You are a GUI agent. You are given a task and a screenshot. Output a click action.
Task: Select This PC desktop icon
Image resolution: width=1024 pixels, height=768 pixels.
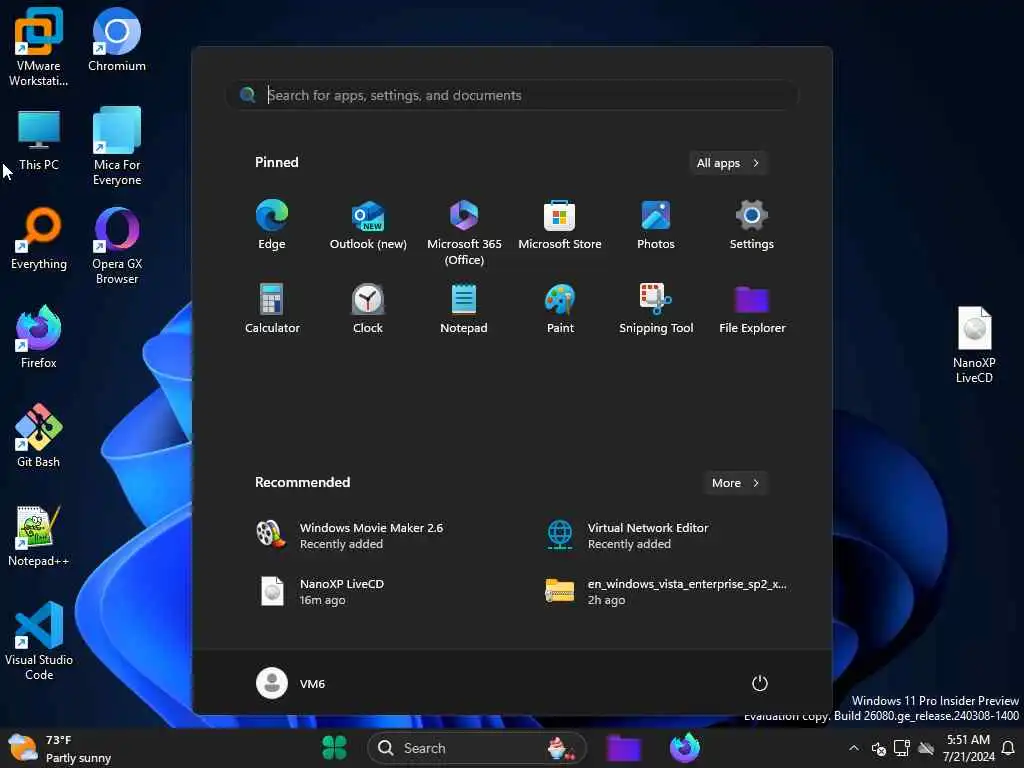point(39,140)
